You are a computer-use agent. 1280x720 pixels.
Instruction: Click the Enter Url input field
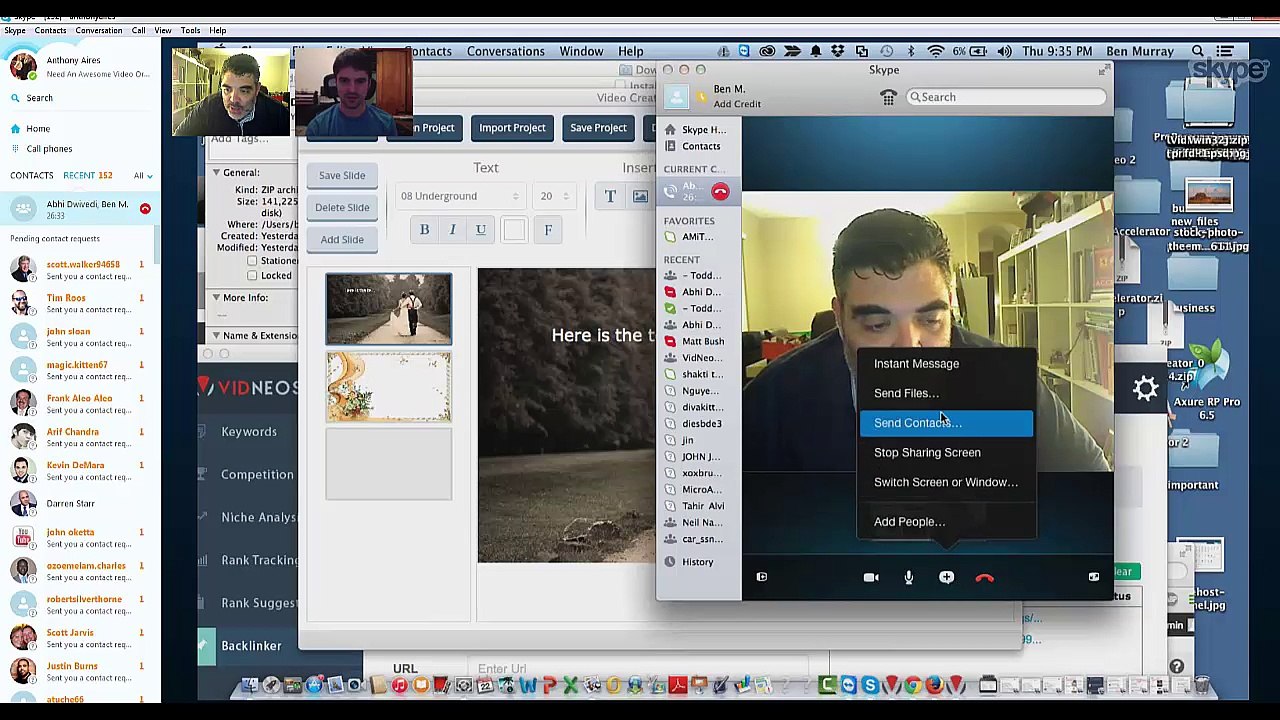[640, 669]
